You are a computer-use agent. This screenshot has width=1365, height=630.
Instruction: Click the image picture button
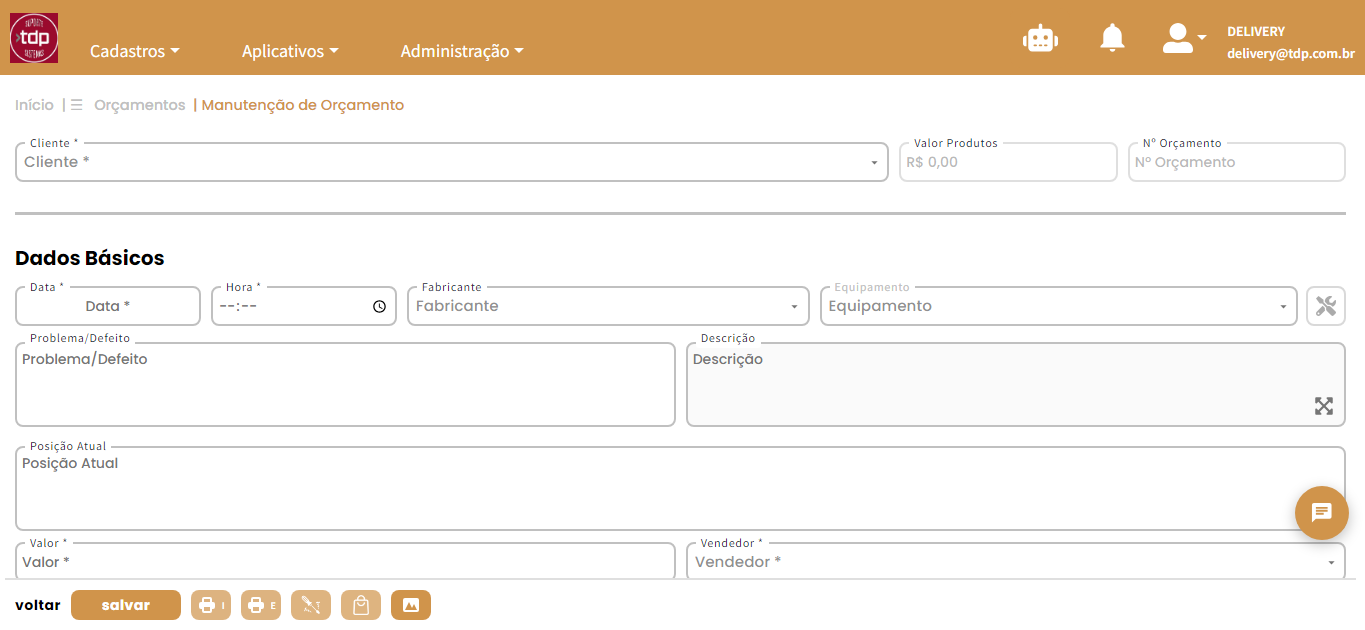[411, 605]
